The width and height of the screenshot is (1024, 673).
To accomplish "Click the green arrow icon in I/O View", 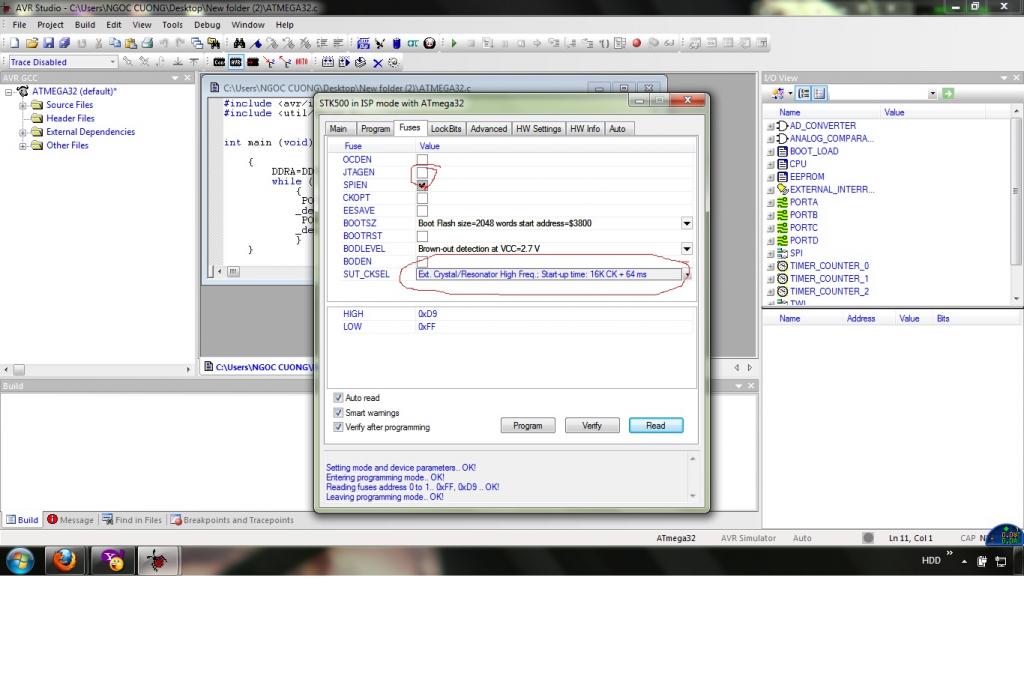I will [x=948, y=93].
